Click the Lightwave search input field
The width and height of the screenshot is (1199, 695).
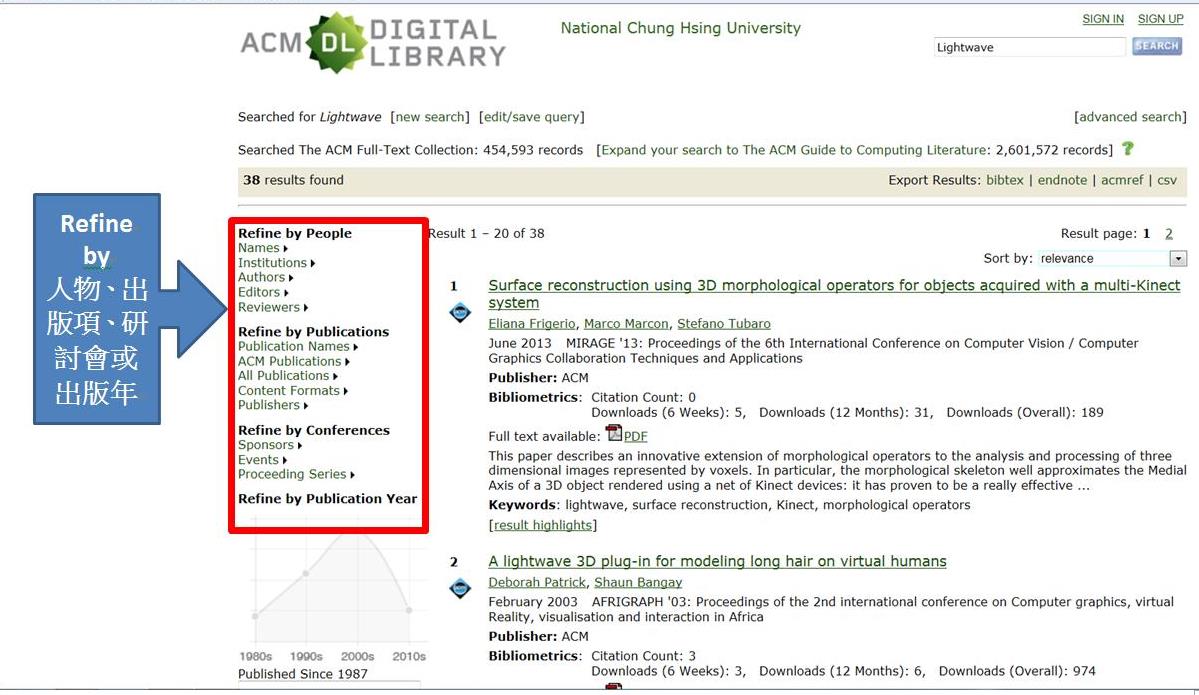(x=1029, y=47)
